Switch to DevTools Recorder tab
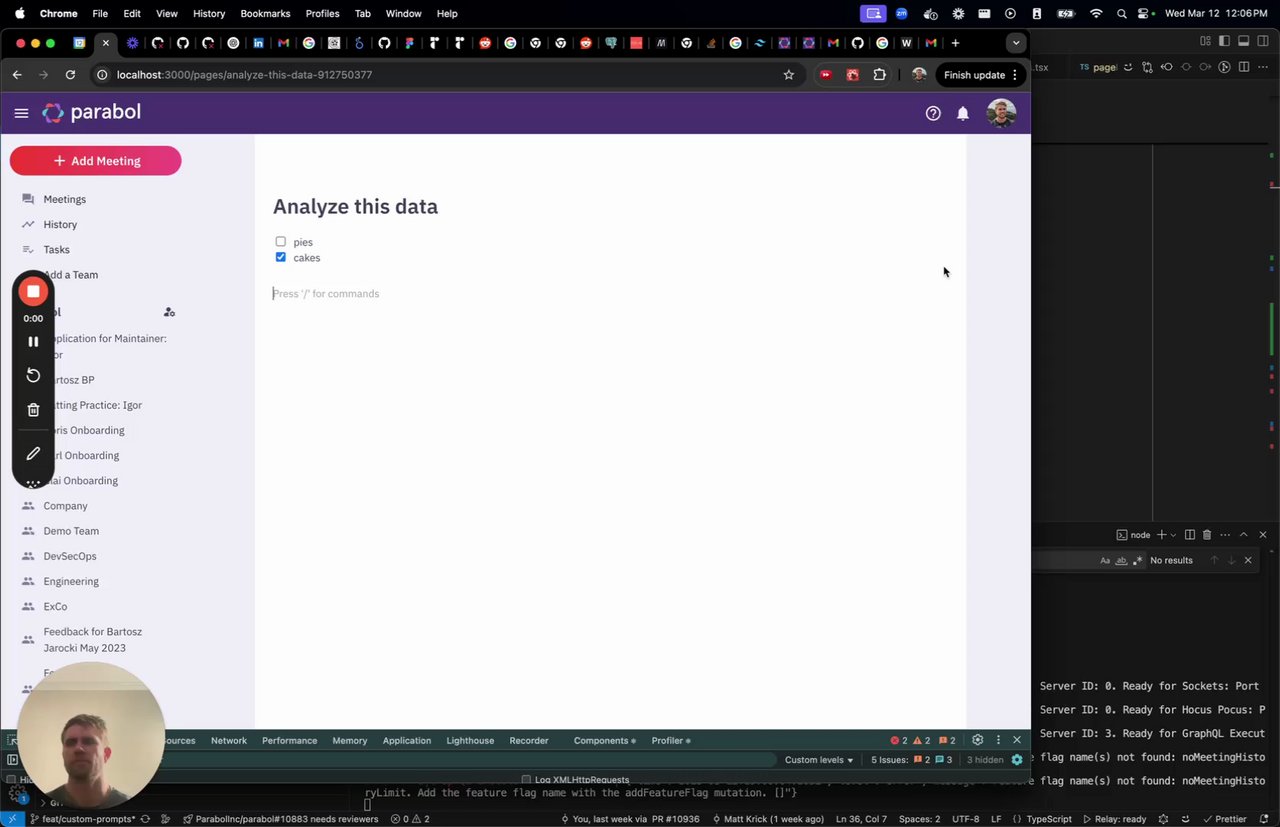Screen dimensions: 1280x827 [x=529, y=740]
